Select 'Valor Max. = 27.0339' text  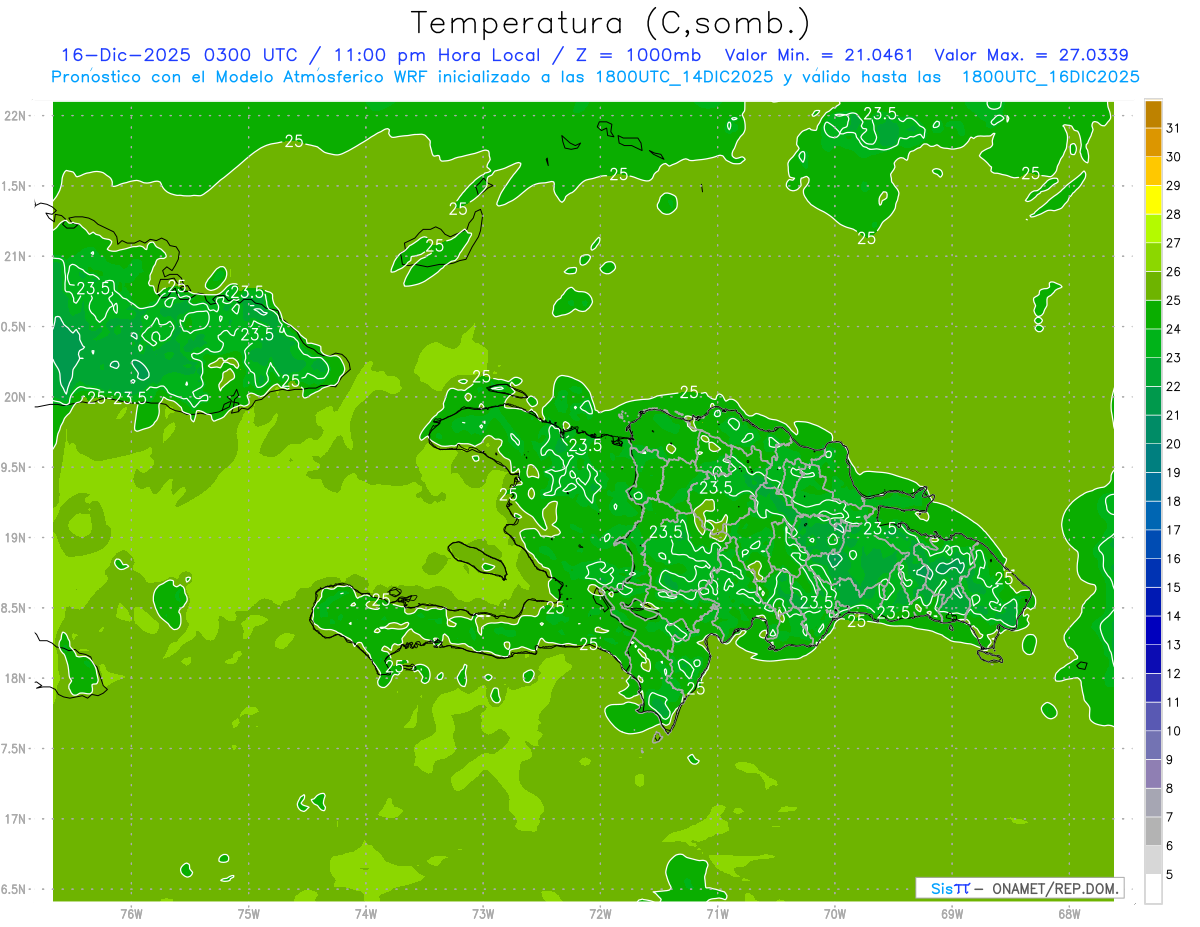tap(1032, 55)
